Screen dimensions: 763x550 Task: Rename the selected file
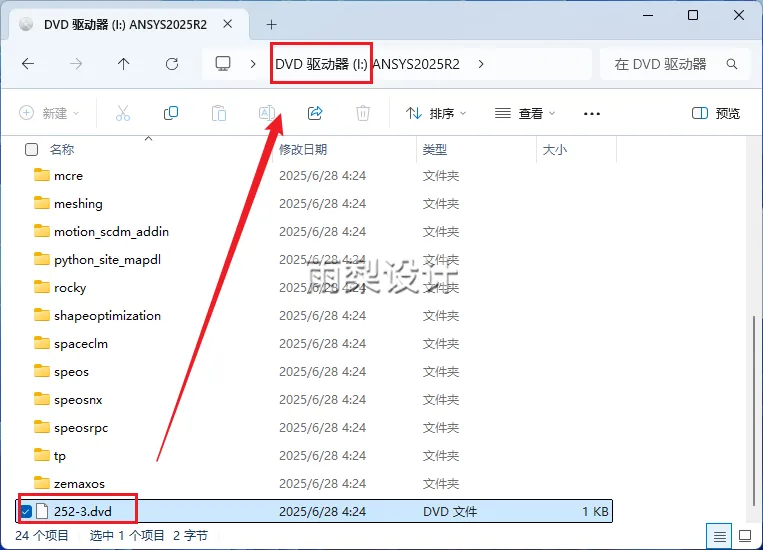[x=267, y=113]
